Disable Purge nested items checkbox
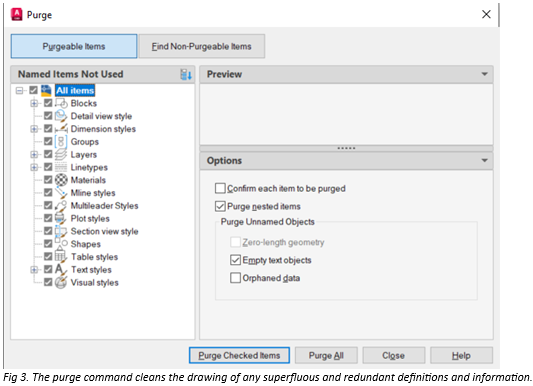 220,206
